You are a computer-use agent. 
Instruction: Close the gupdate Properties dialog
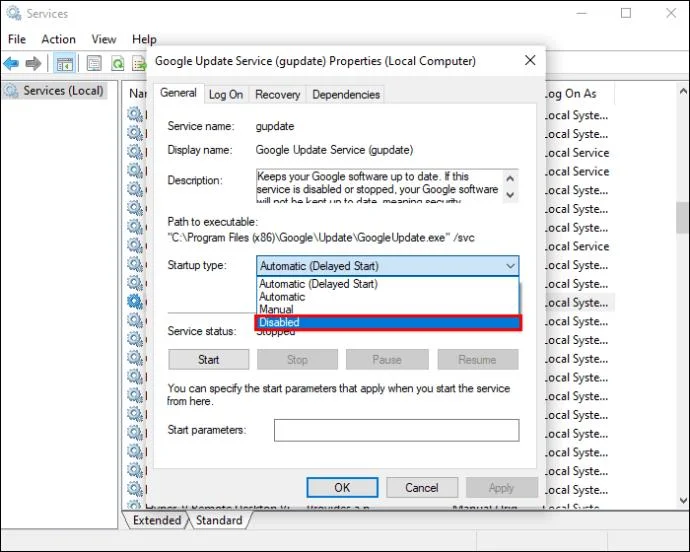coord(530,60)
